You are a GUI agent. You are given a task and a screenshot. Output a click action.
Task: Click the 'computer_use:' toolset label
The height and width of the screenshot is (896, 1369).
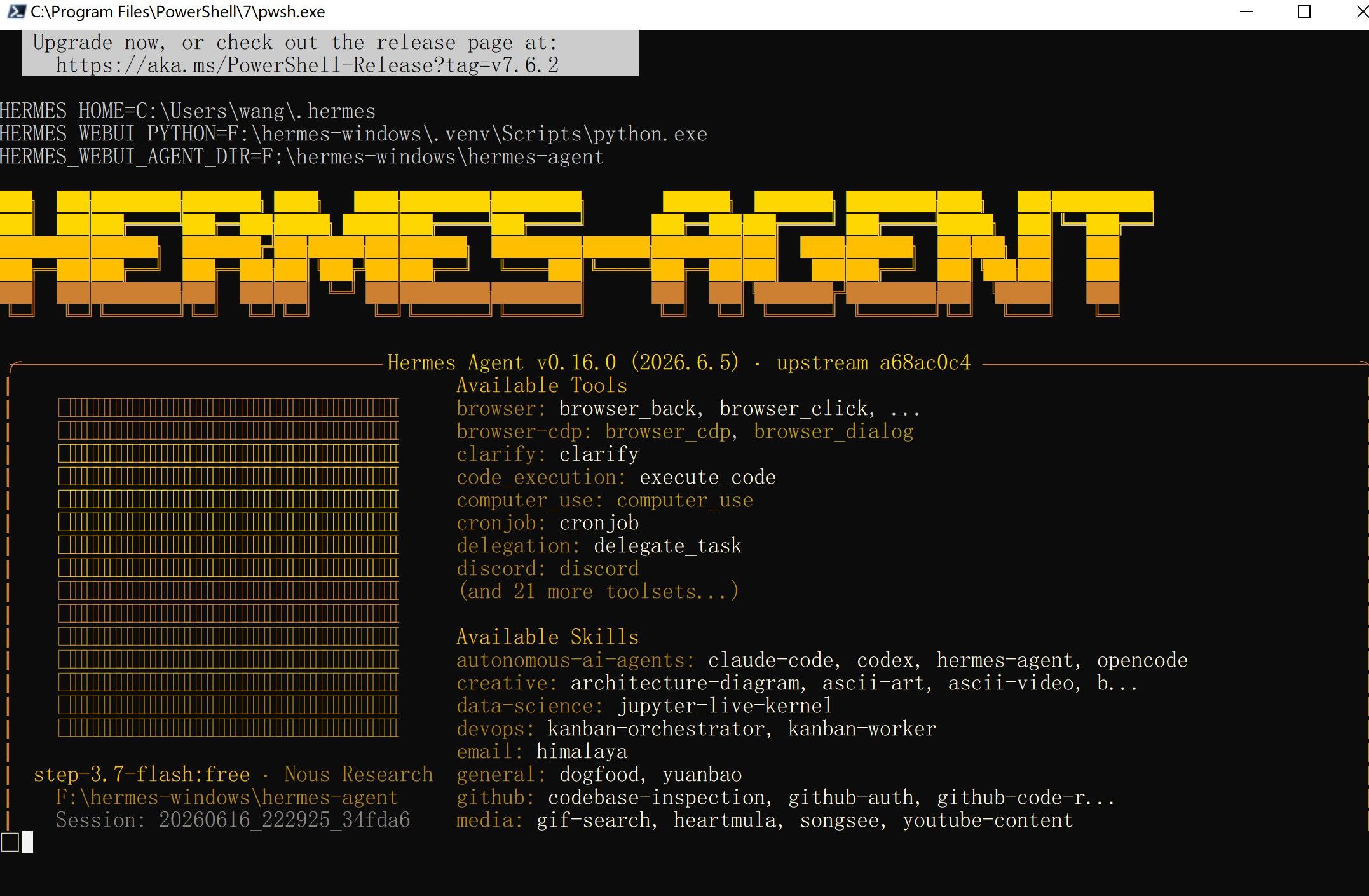(529, 500)
